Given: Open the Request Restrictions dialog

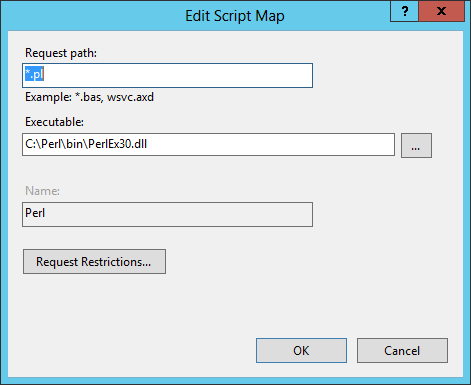Looking at the screenshot, I should point(94,262).
